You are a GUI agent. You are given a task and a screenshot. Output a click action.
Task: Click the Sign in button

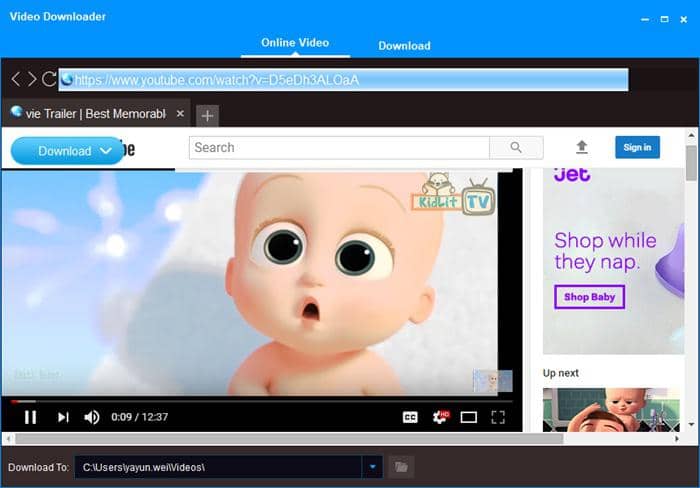[637, 147]
